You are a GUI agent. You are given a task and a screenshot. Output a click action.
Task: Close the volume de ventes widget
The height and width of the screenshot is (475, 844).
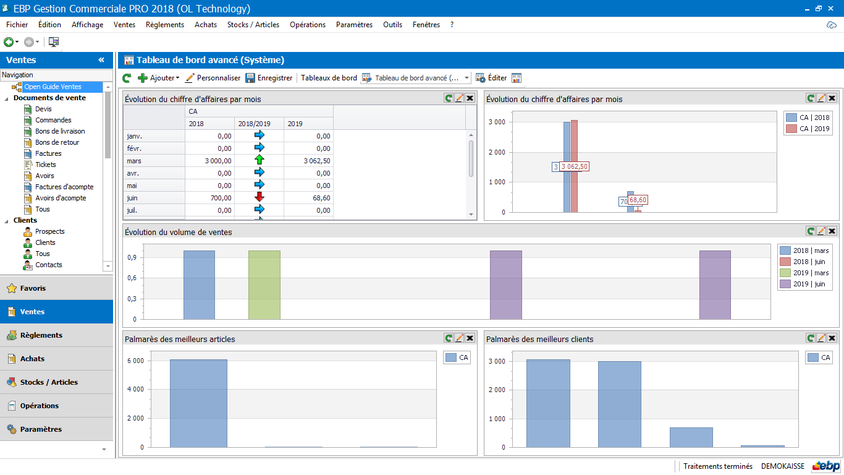[x=832, y=231]
